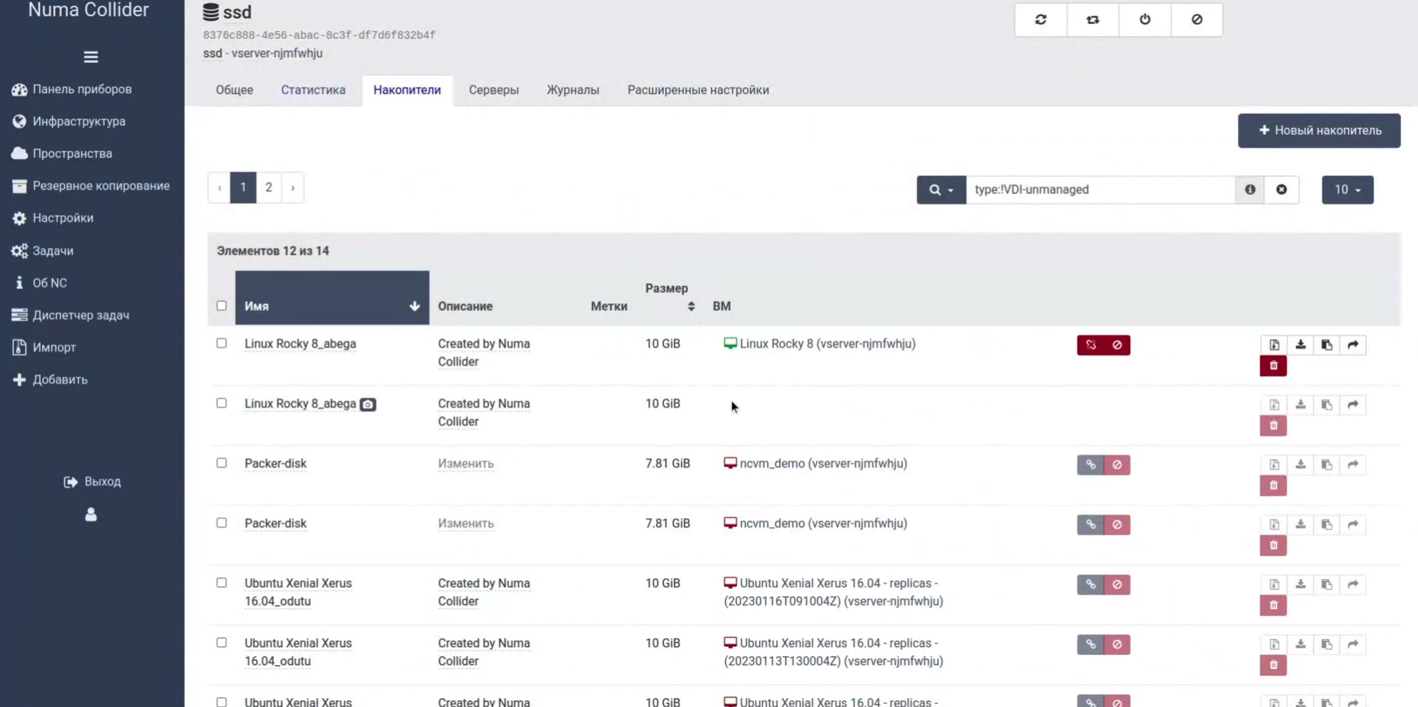This screenshot has width=1418, height=707.
Task: Click the Новый накопитель button
Action: [x=1319, y=131]
